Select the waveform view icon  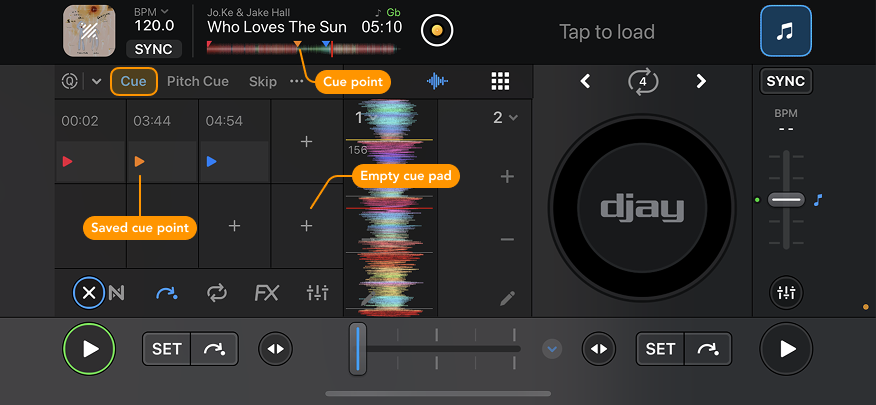[x=438, y=82]
